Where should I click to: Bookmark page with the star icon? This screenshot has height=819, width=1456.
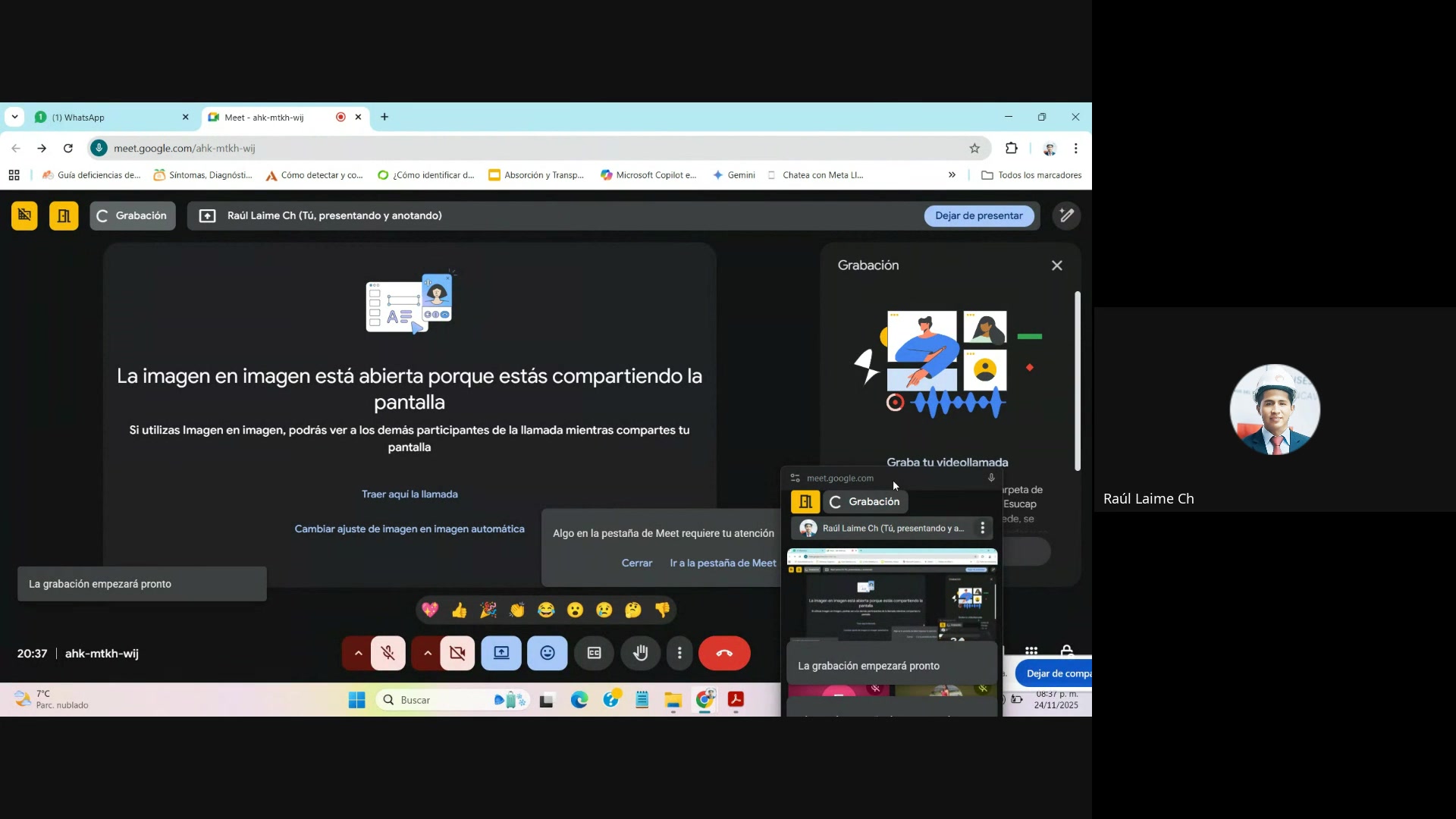coord(974,148)
